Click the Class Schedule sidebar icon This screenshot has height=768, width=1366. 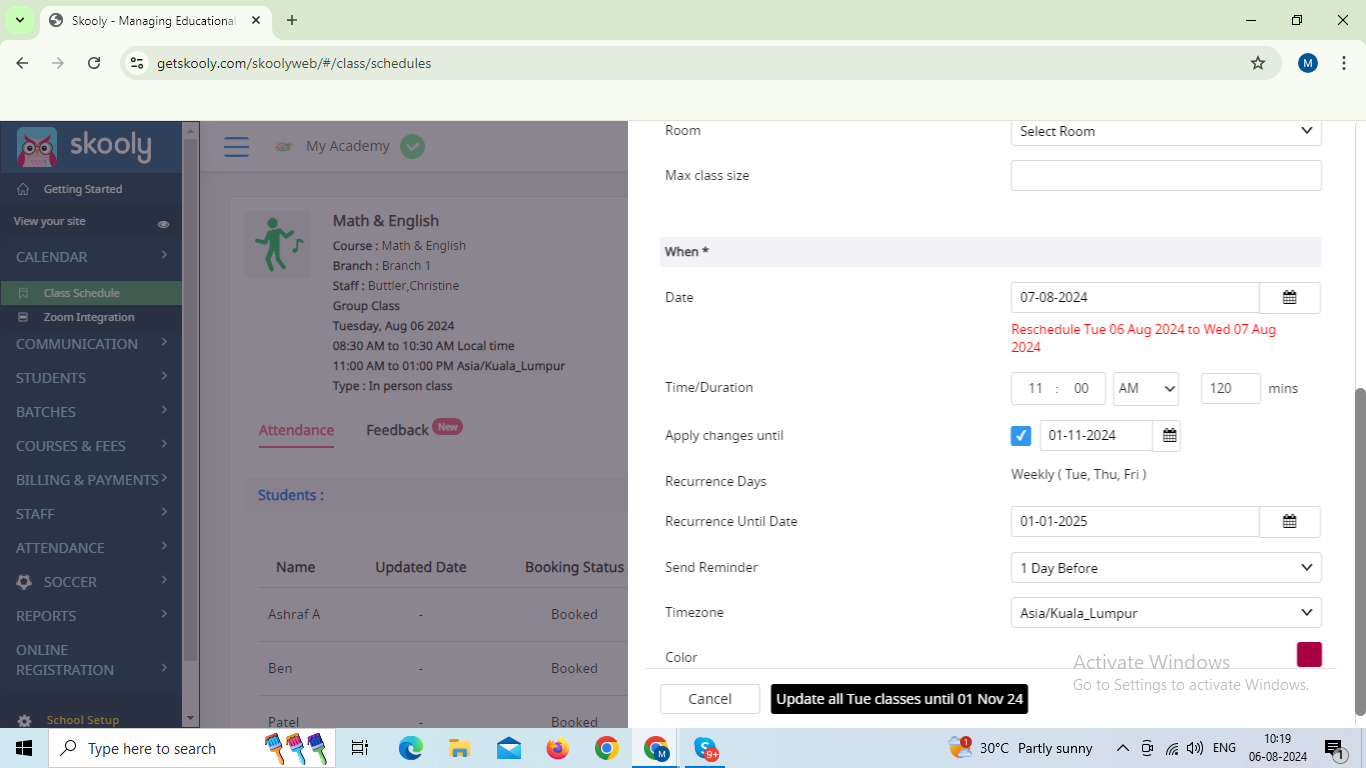coord(23,293)
